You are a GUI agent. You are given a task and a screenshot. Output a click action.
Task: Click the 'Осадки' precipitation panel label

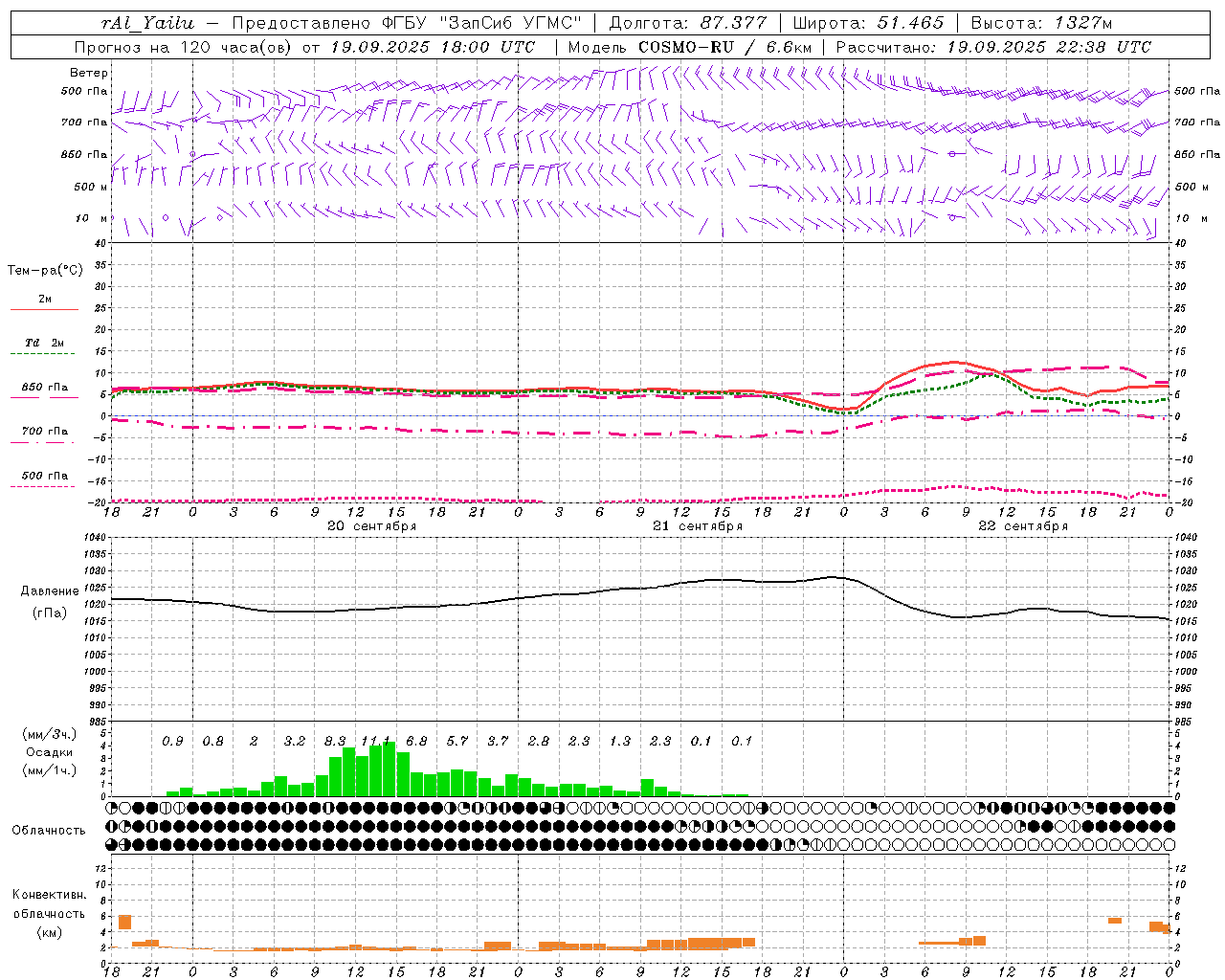coord(49,753)
